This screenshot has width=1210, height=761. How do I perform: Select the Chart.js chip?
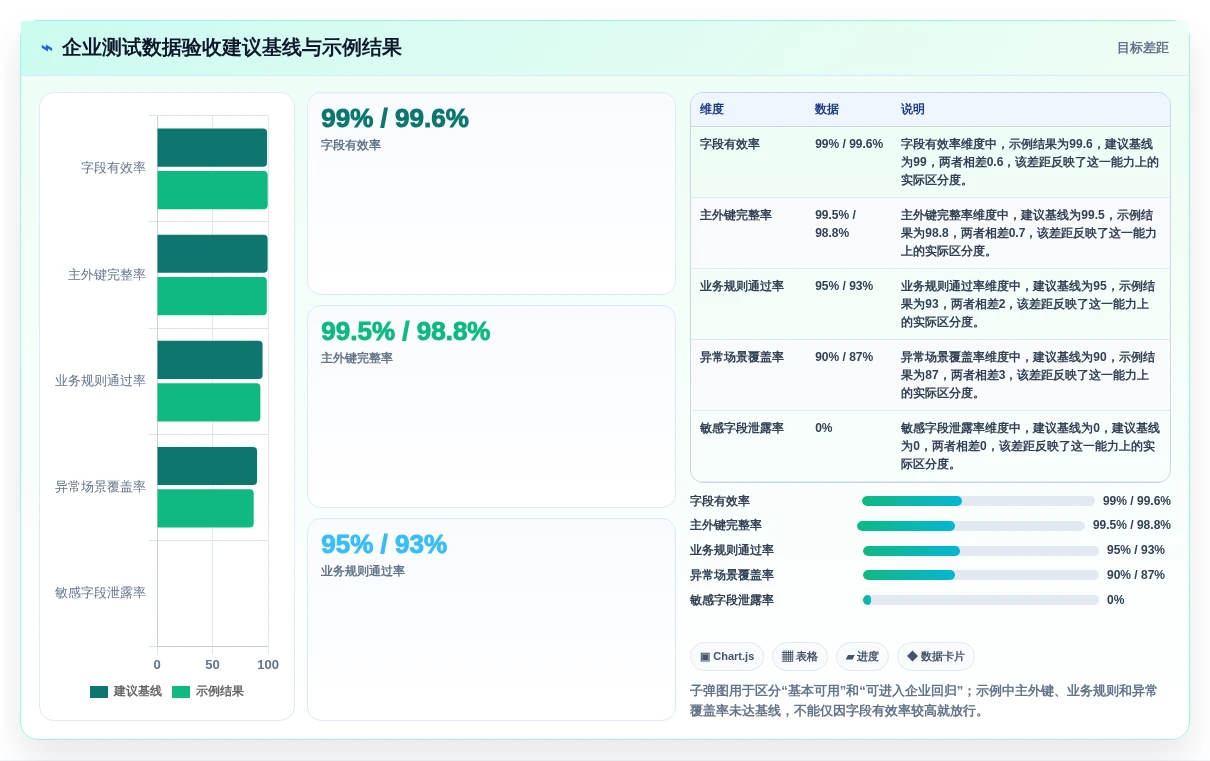click(727, 656)
